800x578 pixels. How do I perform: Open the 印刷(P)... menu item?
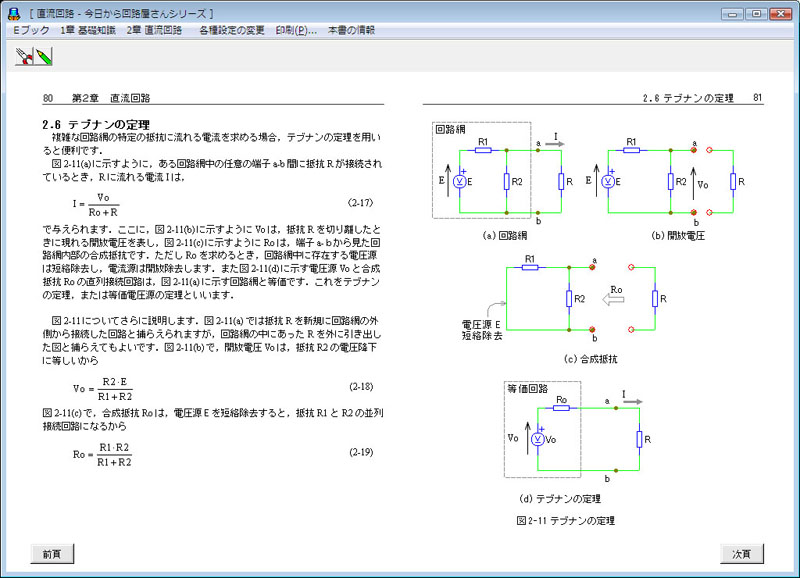point(296,30)
